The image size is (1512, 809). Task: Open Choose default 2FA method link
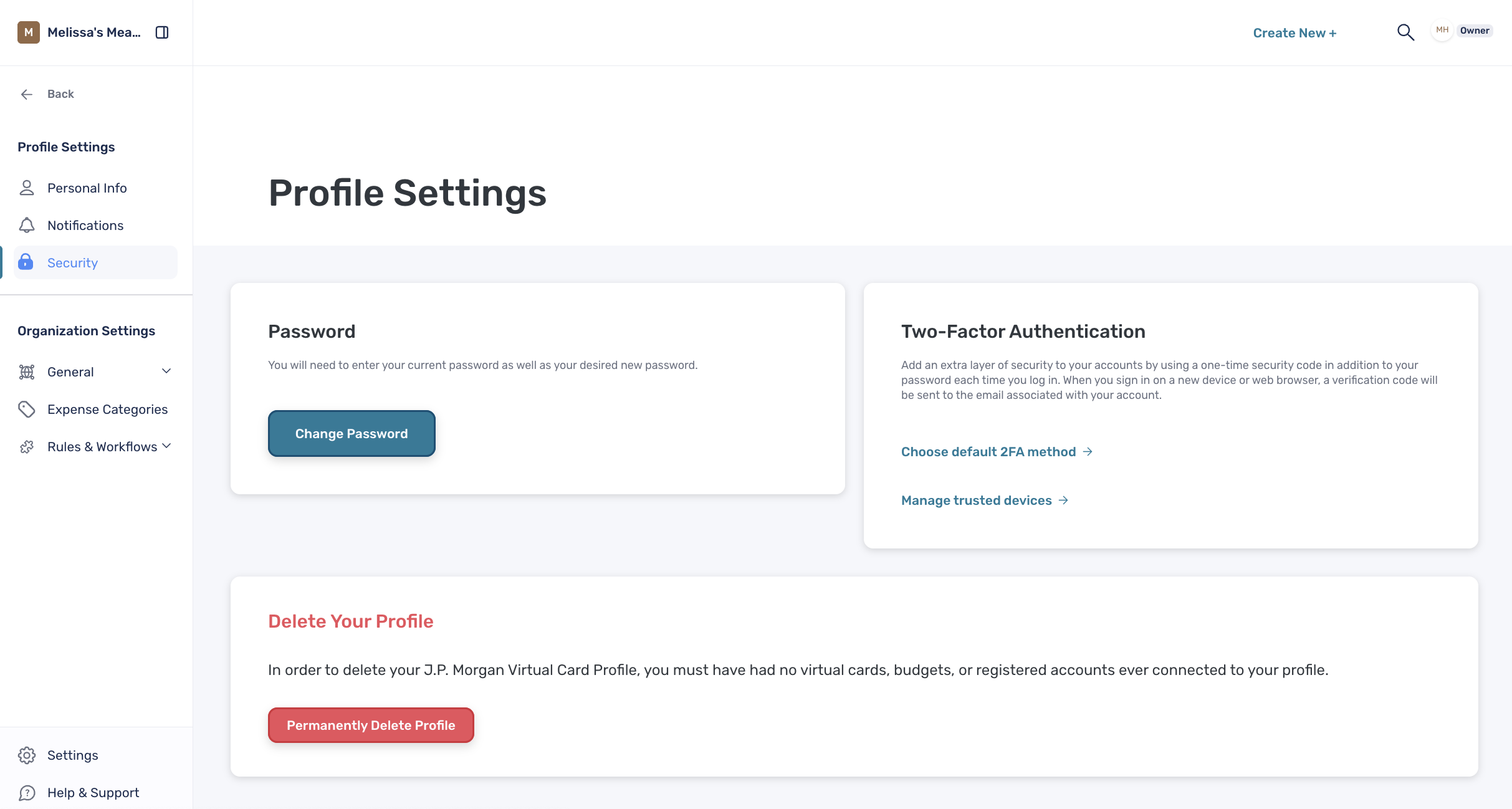pyautogui.click(x=997, y=451)
